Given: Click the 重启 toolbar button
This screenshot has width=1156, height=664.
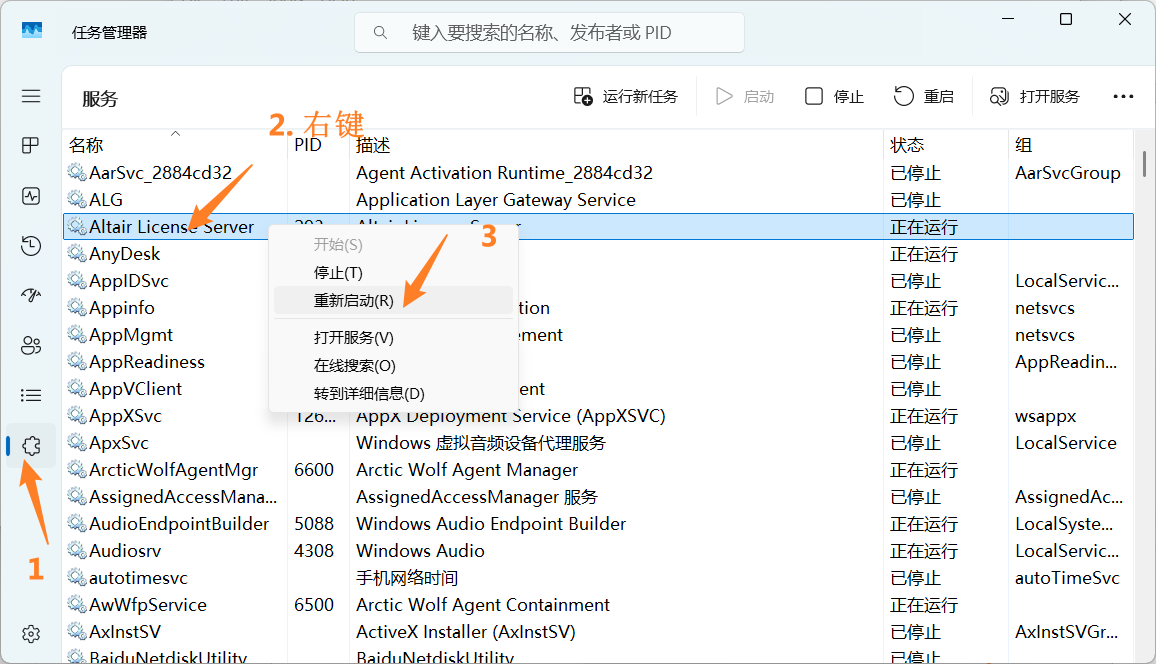Looking at the screenshot, I should click(x=924, y=96).
